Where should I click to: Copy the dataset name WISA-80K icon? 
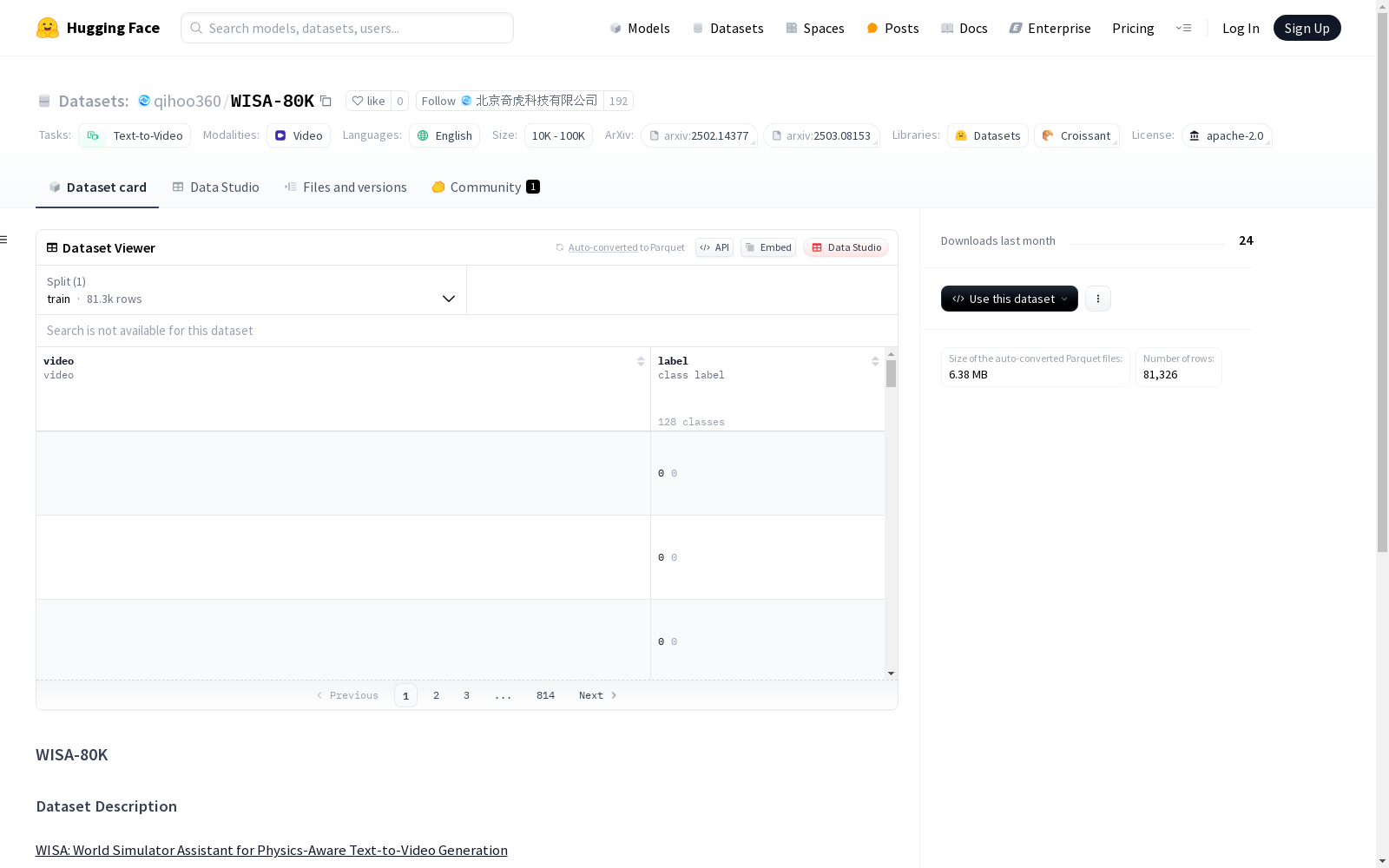click(326, 101)
